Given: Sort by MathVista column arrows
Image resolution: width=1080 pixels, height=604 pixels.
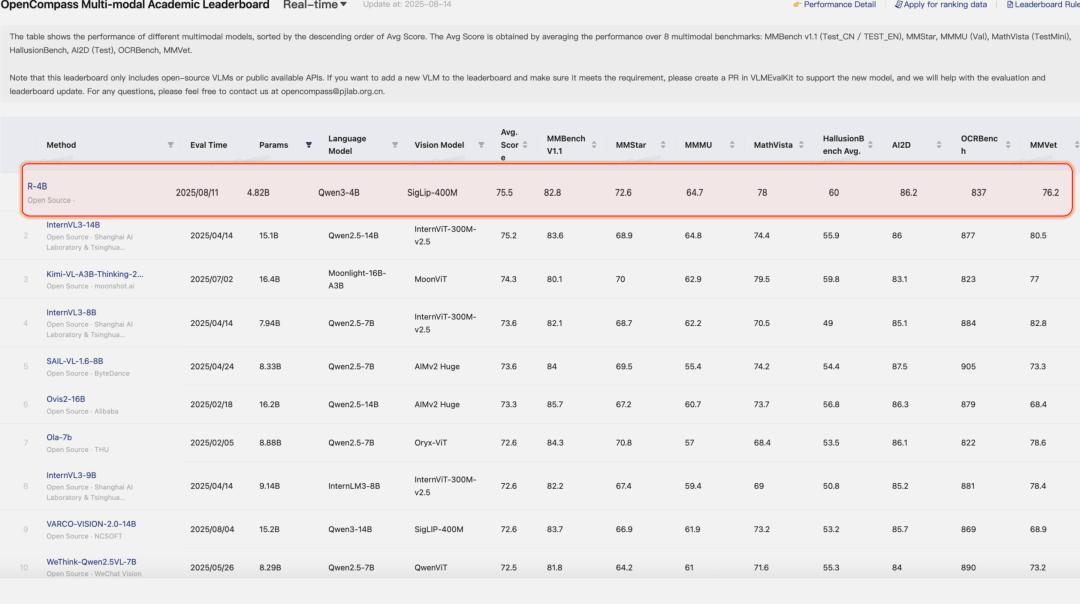Looking at the screenshot, I should point(801,145).
